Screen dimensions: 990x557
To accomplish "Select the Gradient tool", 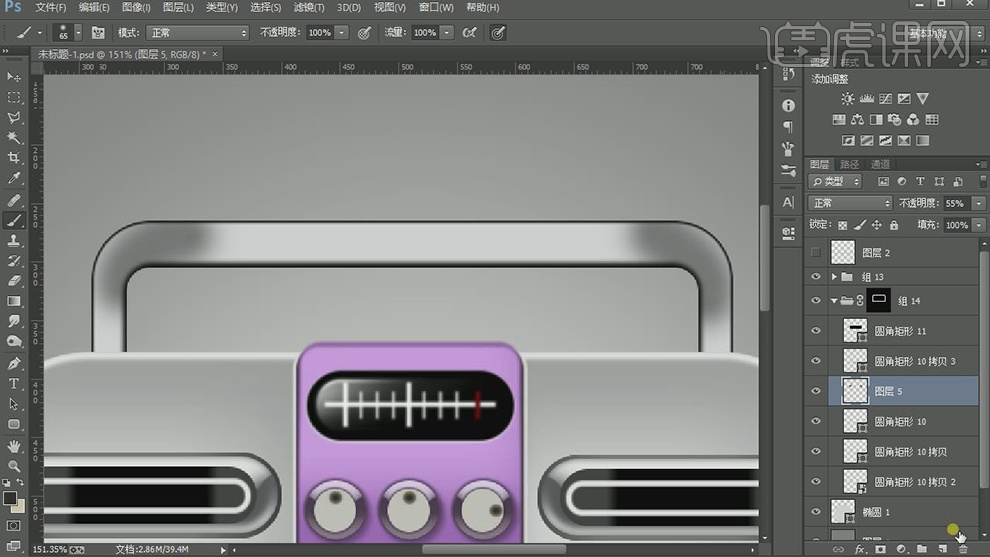I will (13, 301).
